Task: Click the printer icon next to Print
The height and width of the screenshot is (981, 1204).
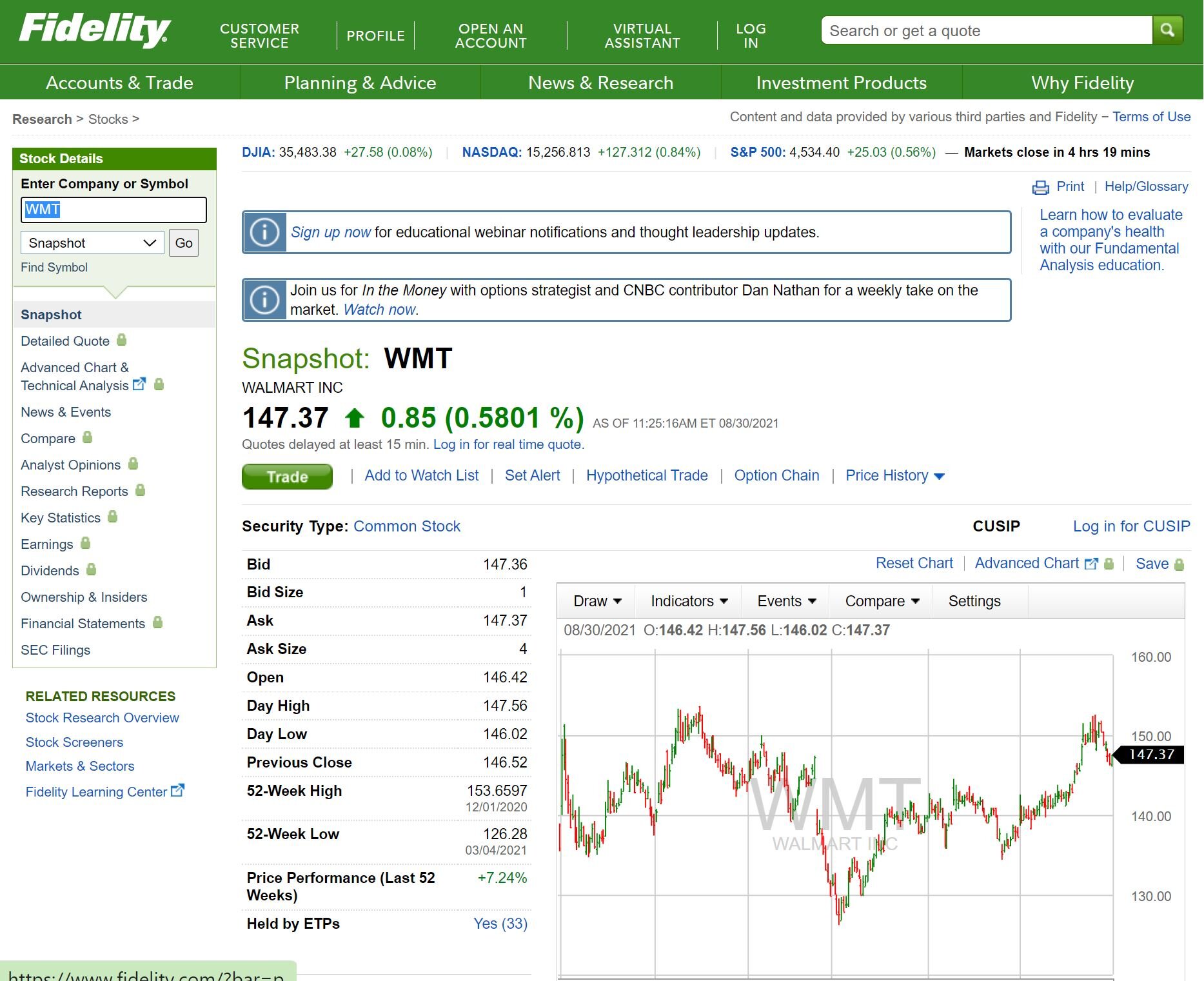Action: point(1040,187)
